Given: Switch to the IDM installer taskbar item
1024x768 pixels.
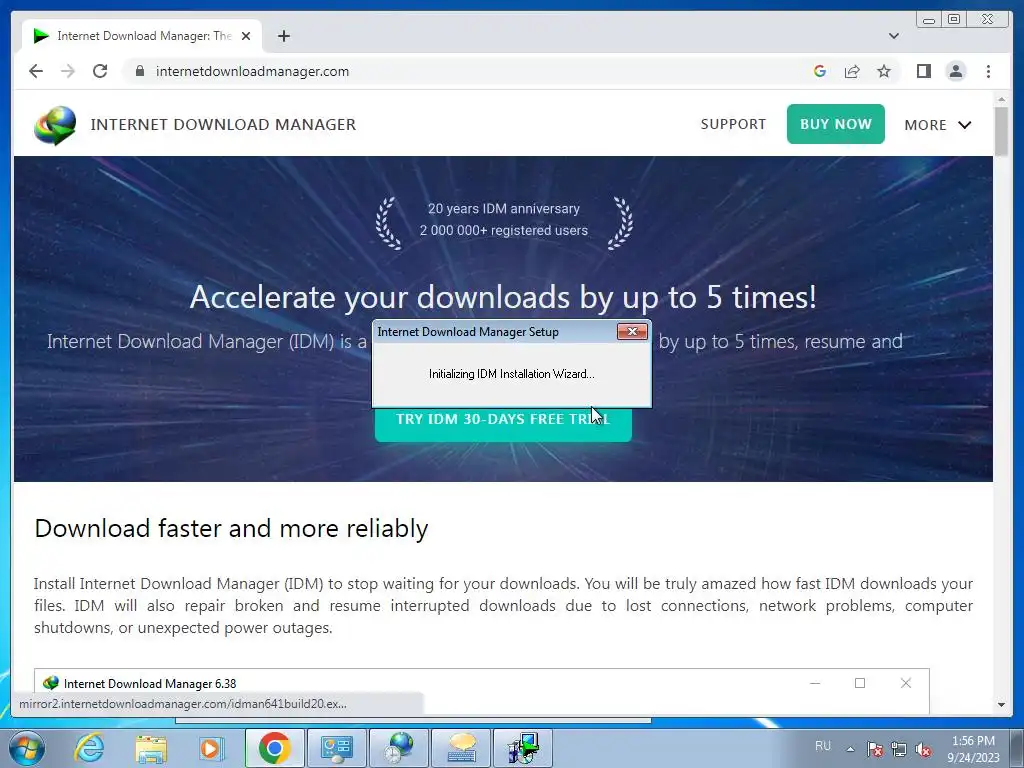Looking at the screenshot, I should click(x=523, y=748).
